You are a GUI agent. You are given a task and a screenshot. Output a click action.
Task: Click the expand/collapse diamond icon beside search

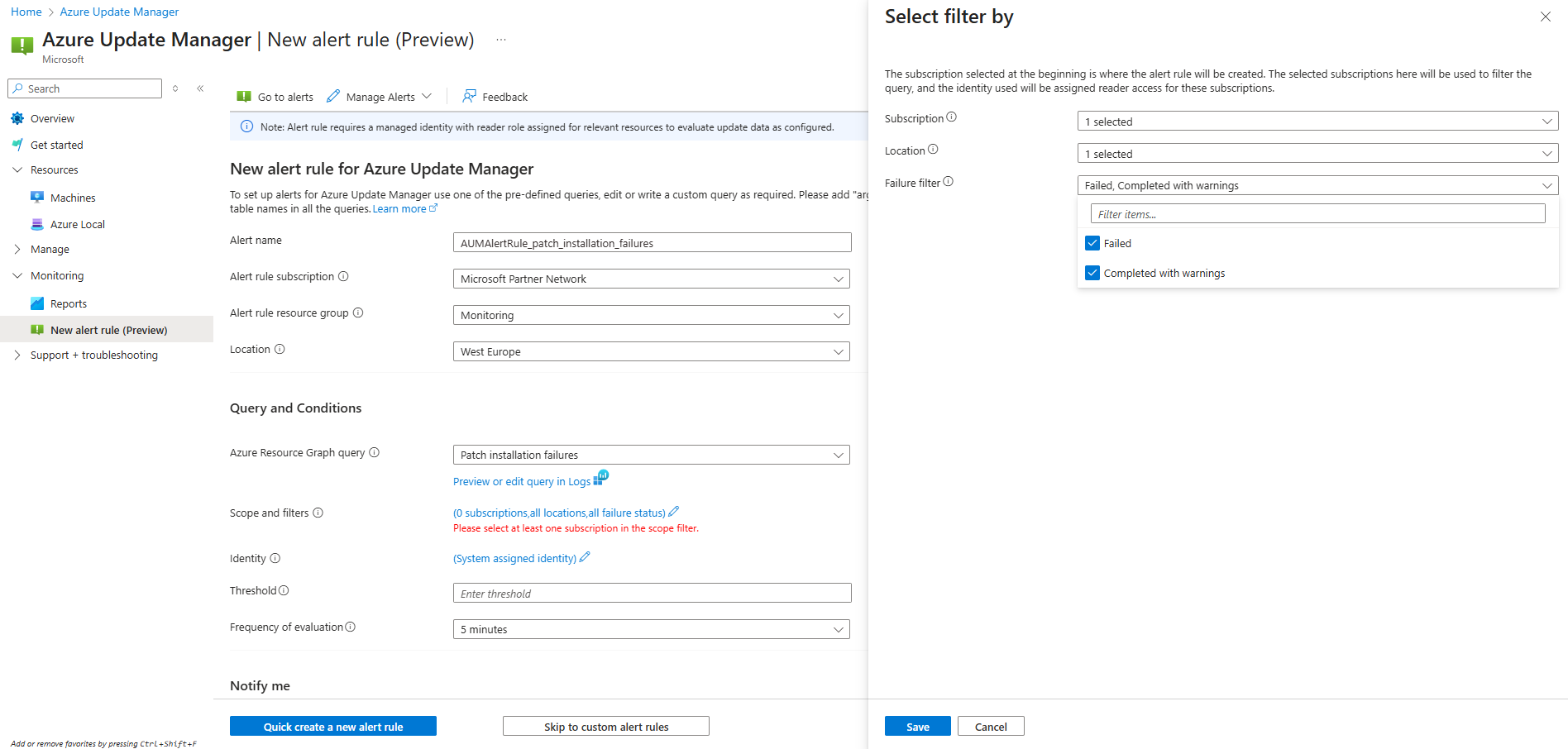click(175, 88)
